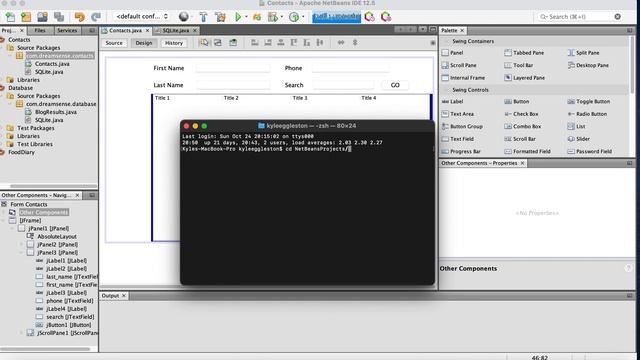Click the Search field in the IDE toolbar

(x=578, y=17)
